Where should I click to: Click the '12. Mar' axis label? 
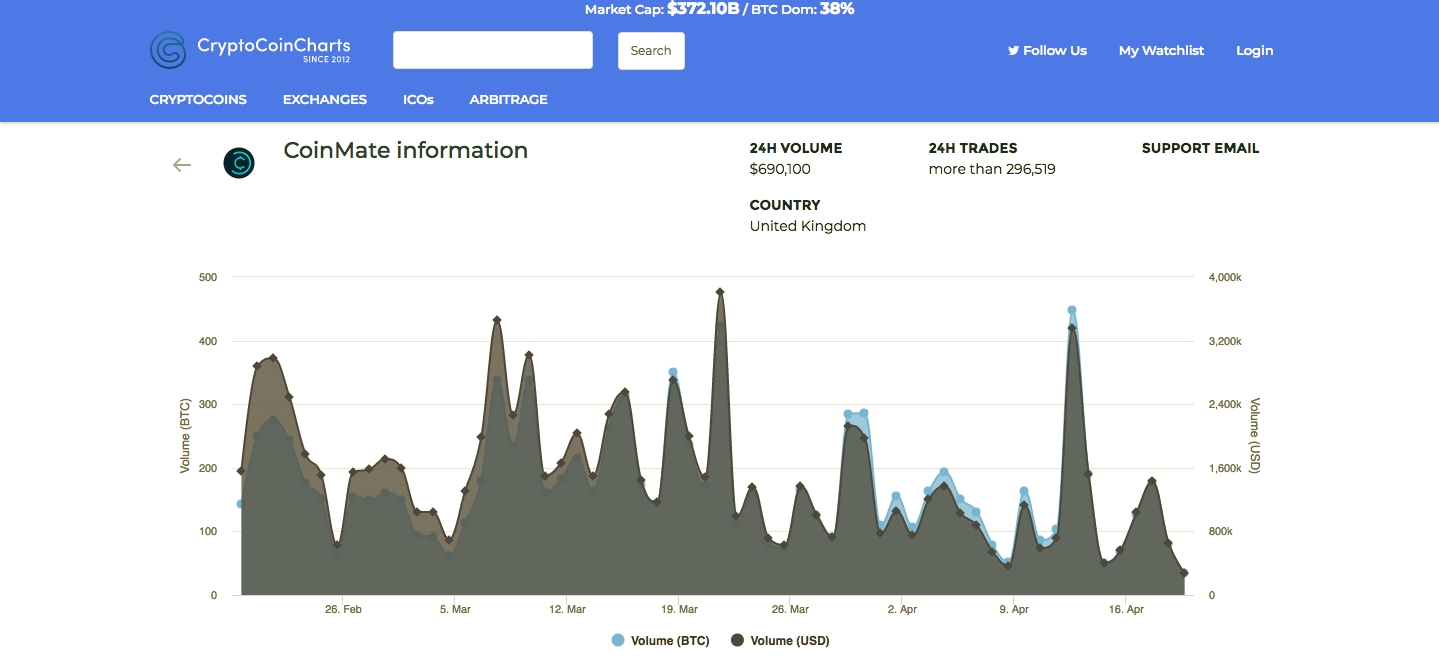point(567,609)
